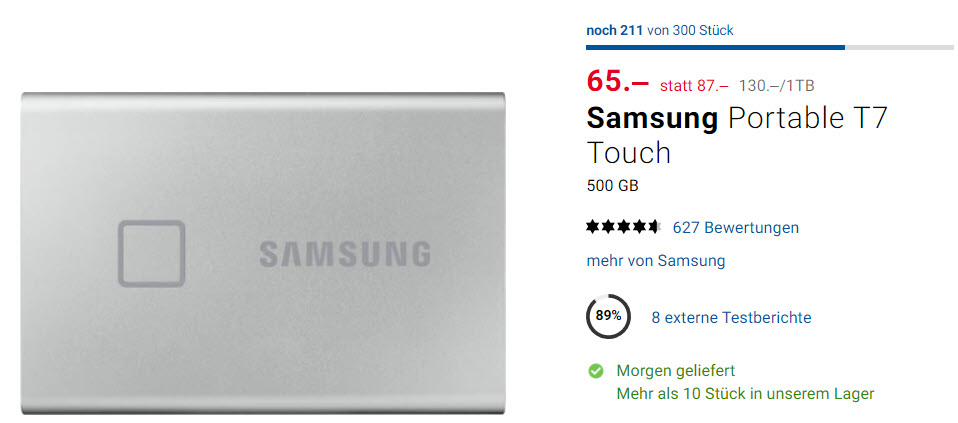Click the Morgen geliefert delivery text
This screenshot has width=958, height=423.
click(x=676, y=370)
